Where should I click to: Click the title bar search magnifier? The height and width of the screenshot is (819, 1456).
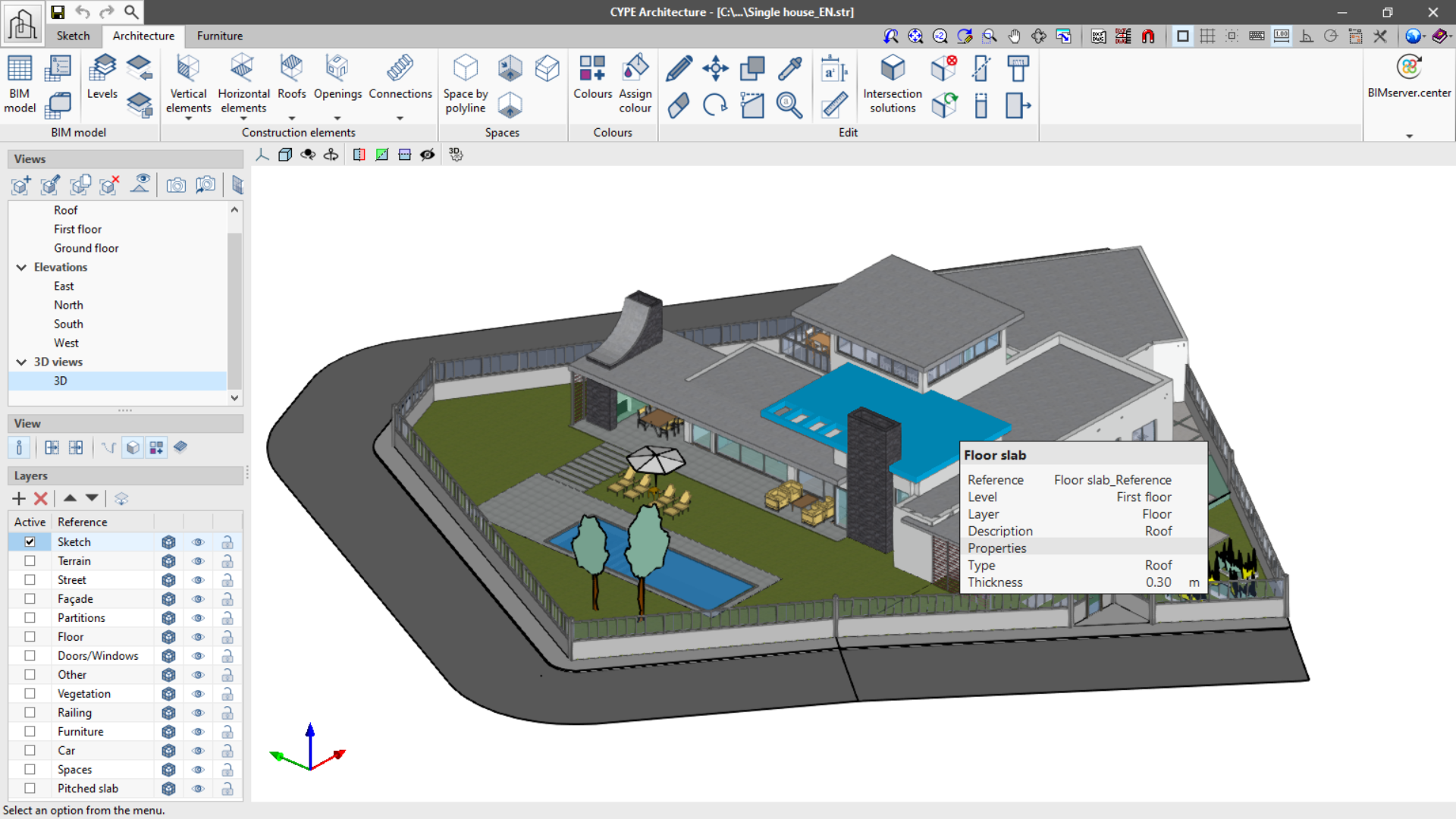tap(131, 12)
